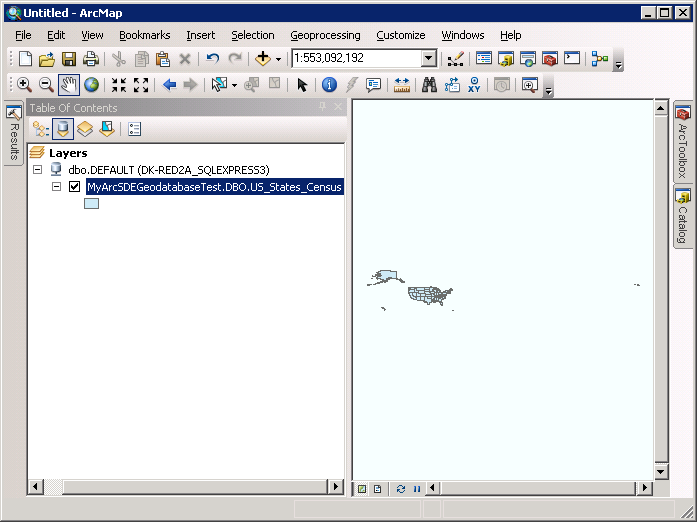Choose the Select Elements arrow

coord(302,84)
